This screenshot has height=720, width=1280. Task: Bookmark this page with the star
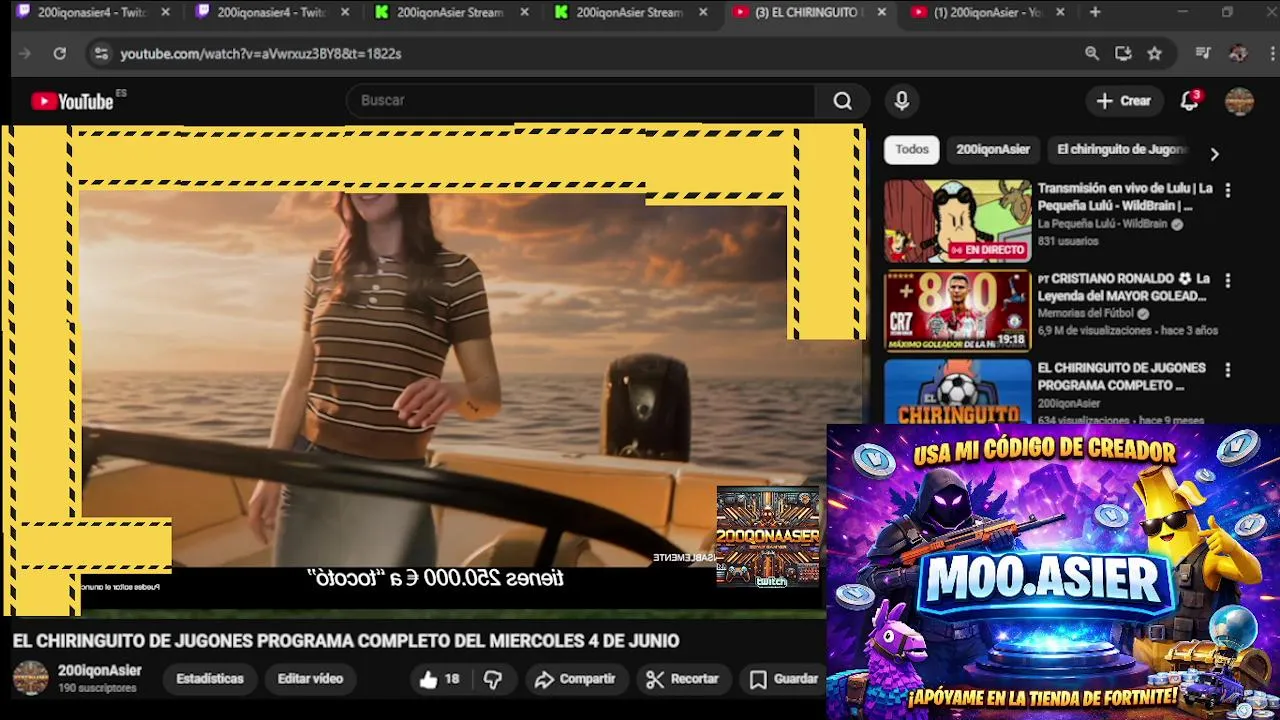pyautogui.click(x=1155, y=53)
